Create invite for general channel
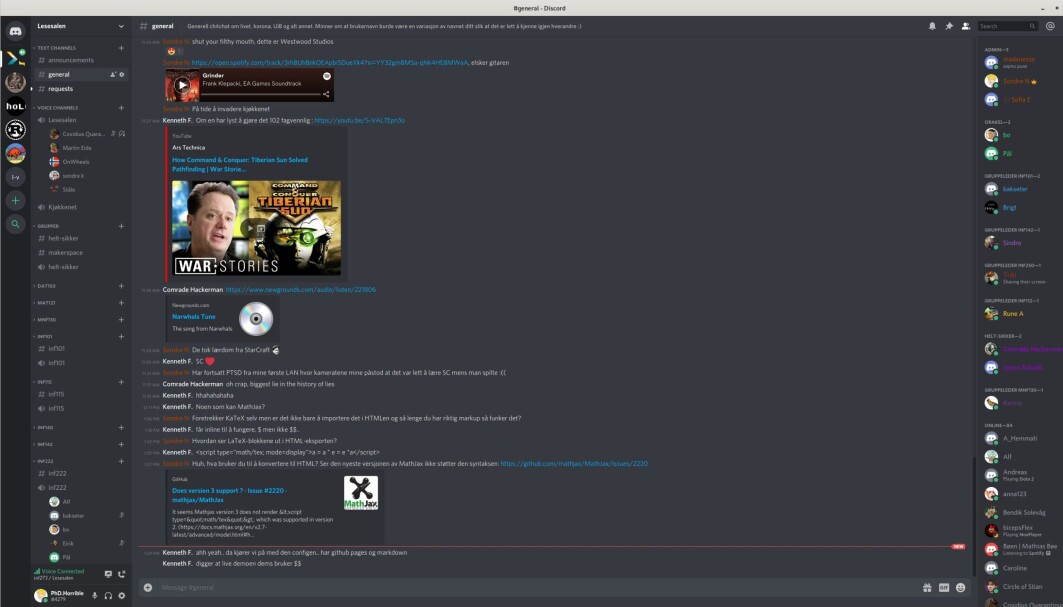The image size is (1063, 607). click(113, 75)
